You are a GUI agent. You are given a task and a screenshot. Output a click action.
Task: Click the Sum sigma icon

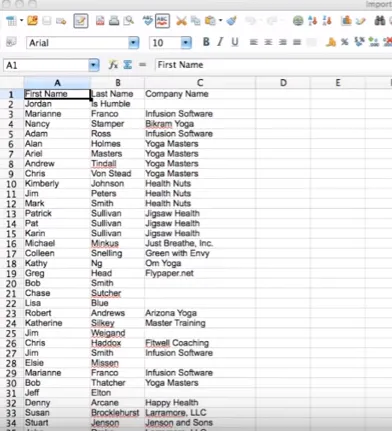pyautogui.click(x=128, y=65)
